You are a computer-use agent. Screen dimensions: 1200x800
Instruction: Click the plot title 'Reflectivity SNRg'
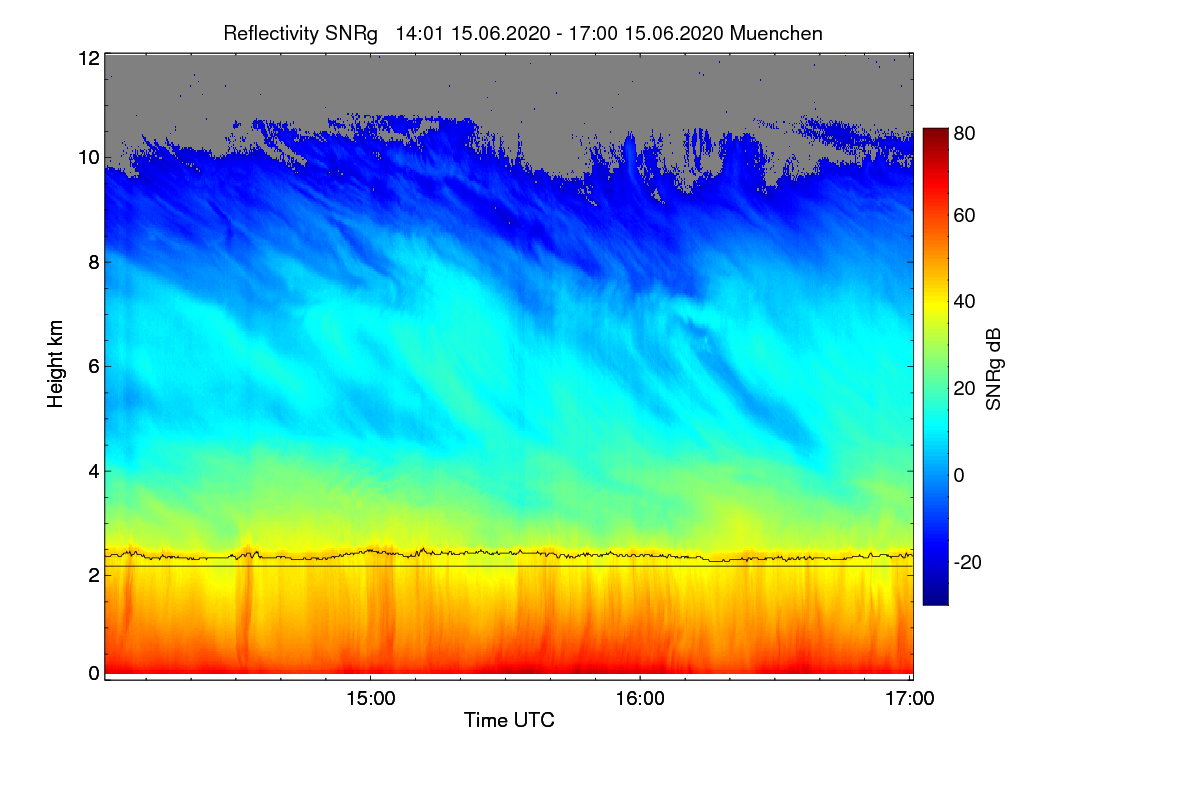click(x=301, y=33)
